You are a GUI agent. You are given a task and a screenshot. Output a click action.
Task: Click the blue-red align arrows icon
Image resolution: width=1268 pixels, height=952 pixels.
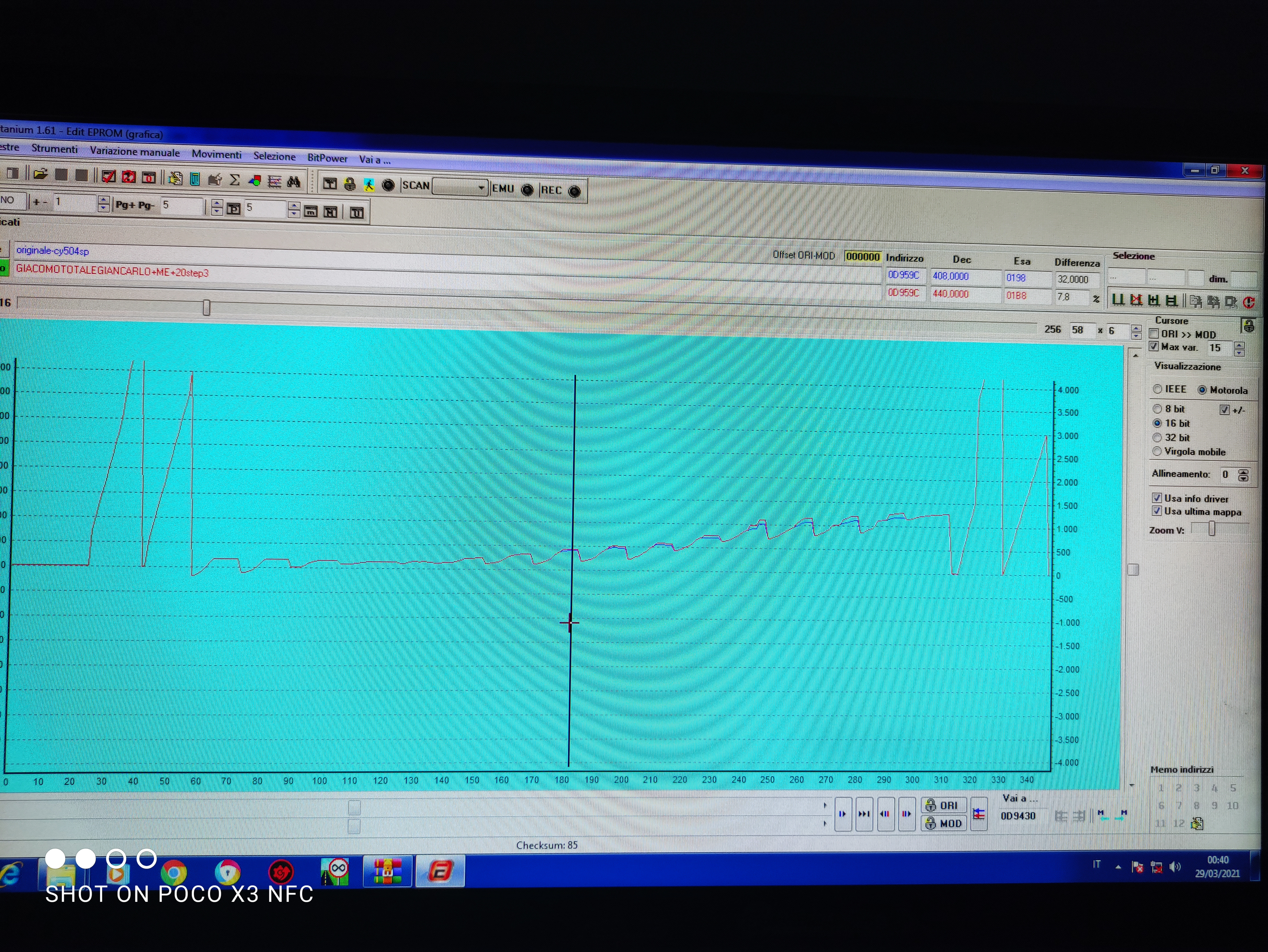pos(979,813)
